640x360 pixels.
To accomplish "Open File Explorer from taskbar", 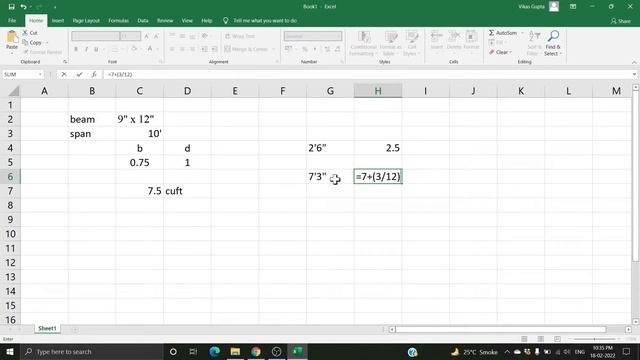I will pyautogui.click(x=235, y=351).
